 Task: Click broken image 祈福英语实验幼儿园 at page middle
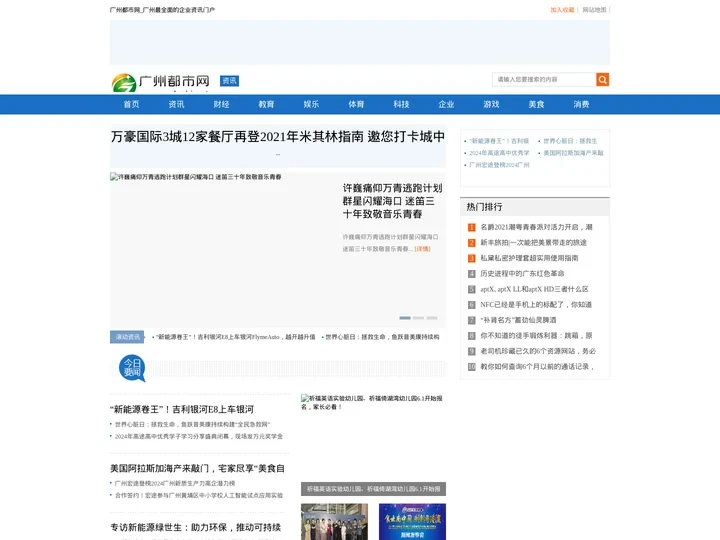click(373, 438)
